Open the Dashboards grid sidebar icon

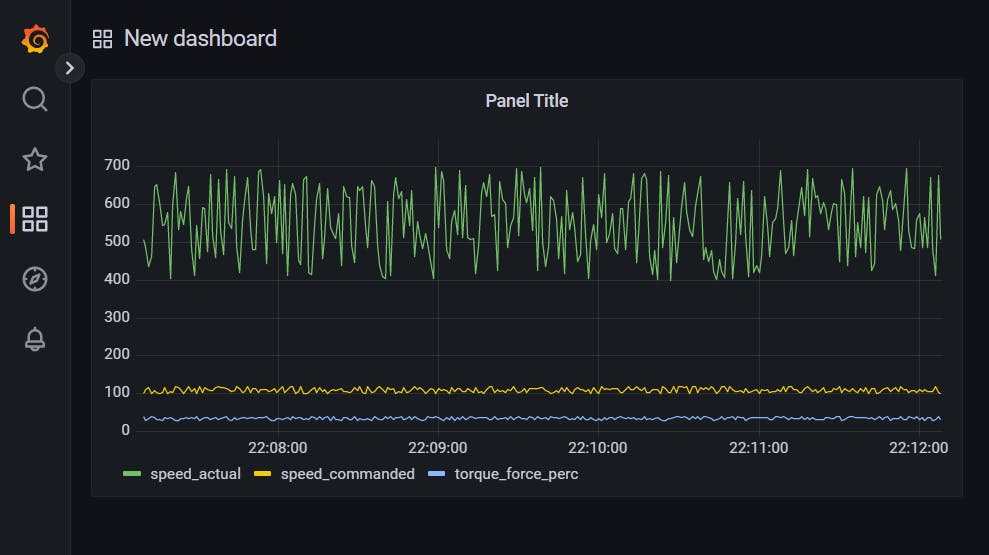coord(35,219)
